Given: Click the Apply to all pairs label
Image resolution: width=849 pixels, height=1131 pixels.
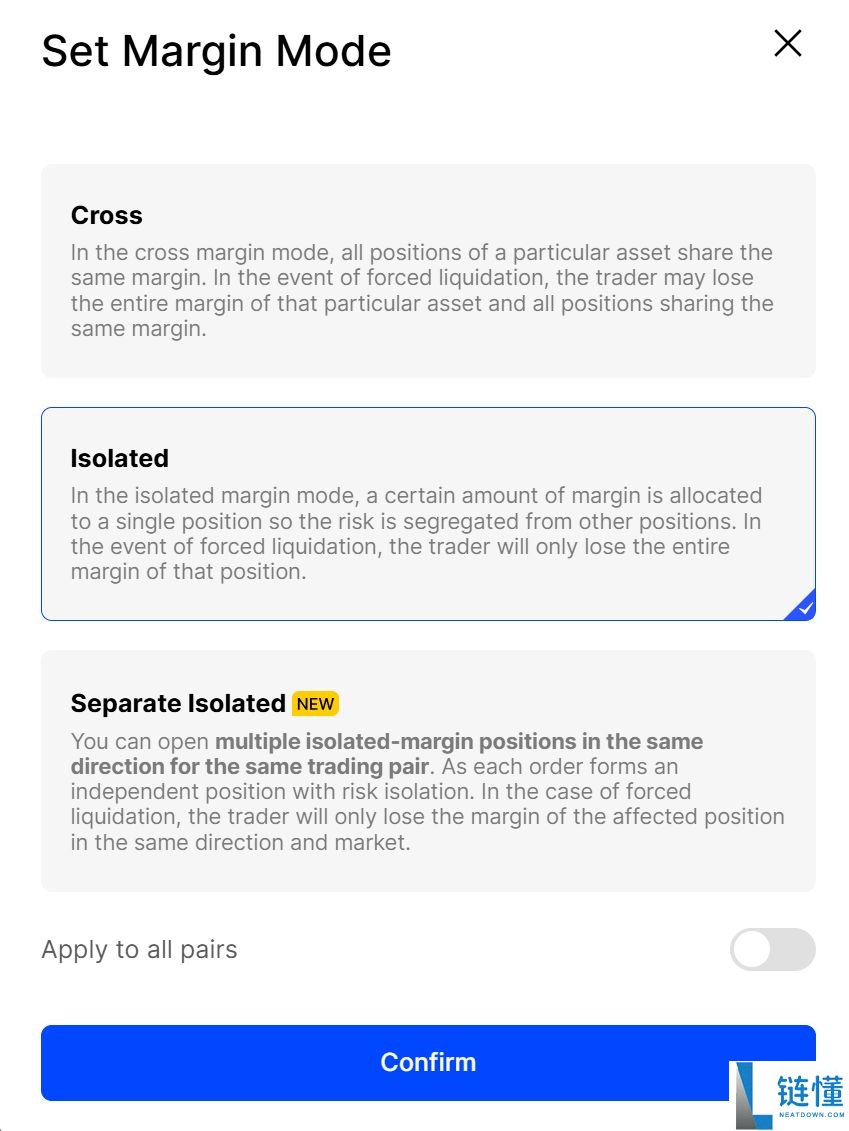Looking at the screenshot, I should (139, 949).
